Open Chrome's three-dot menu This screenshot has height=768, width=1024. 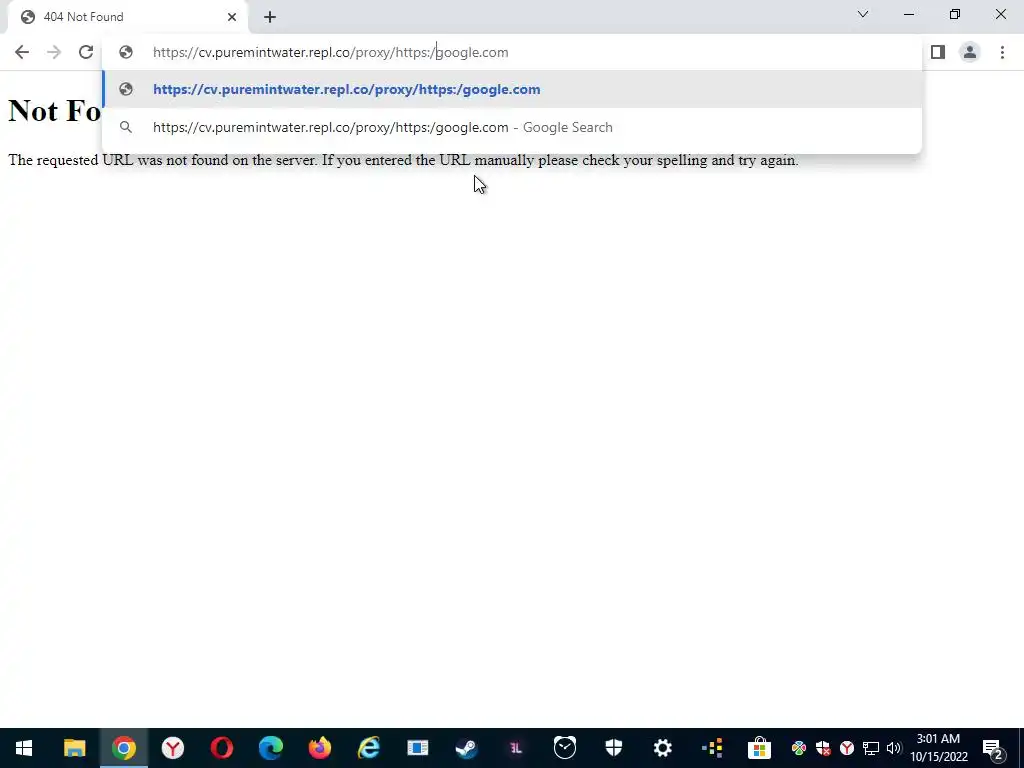tap(1002, 52)
